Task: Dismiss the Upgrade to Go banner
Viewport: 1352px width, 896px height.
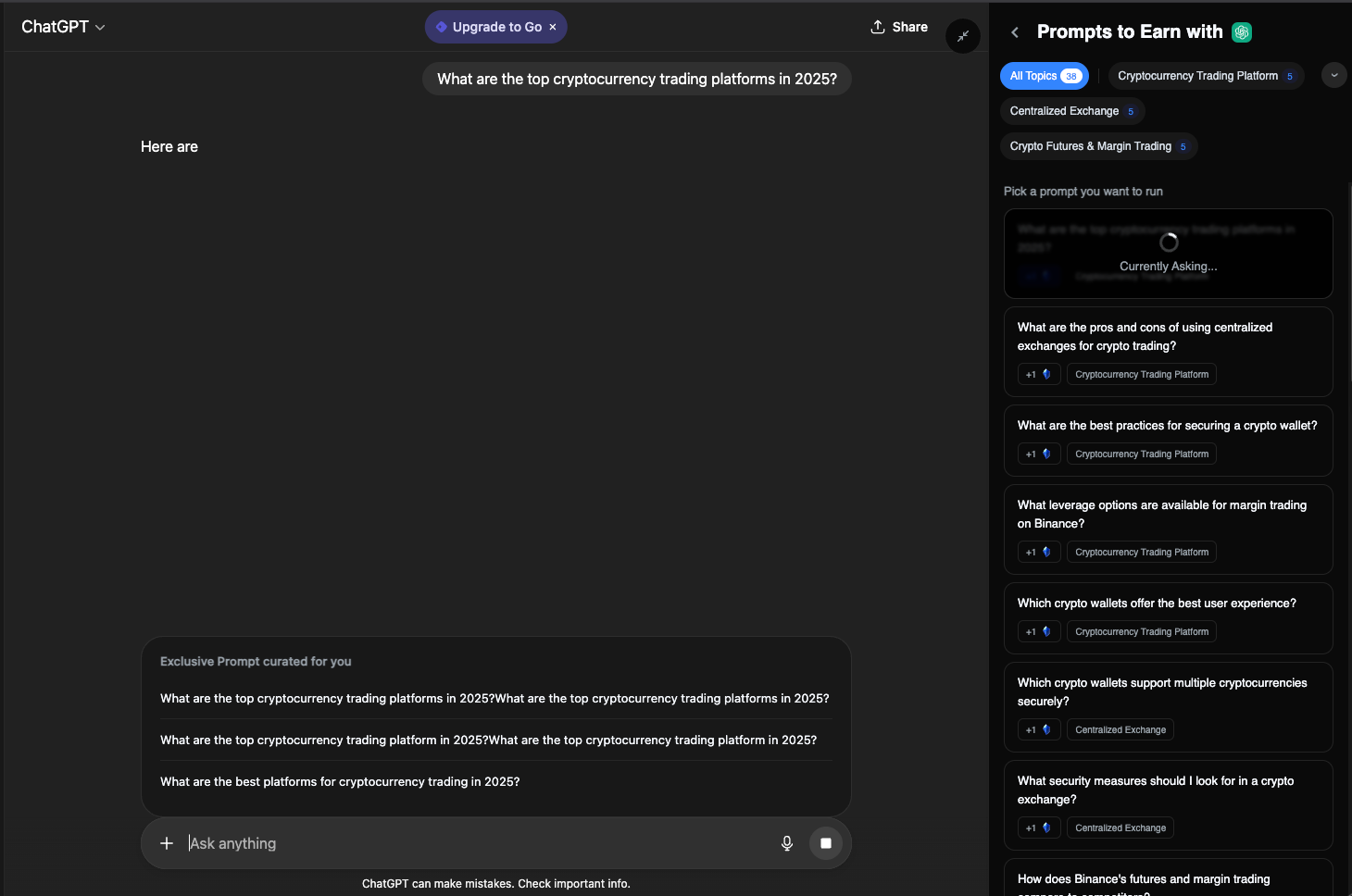Action: click(553, 27)
